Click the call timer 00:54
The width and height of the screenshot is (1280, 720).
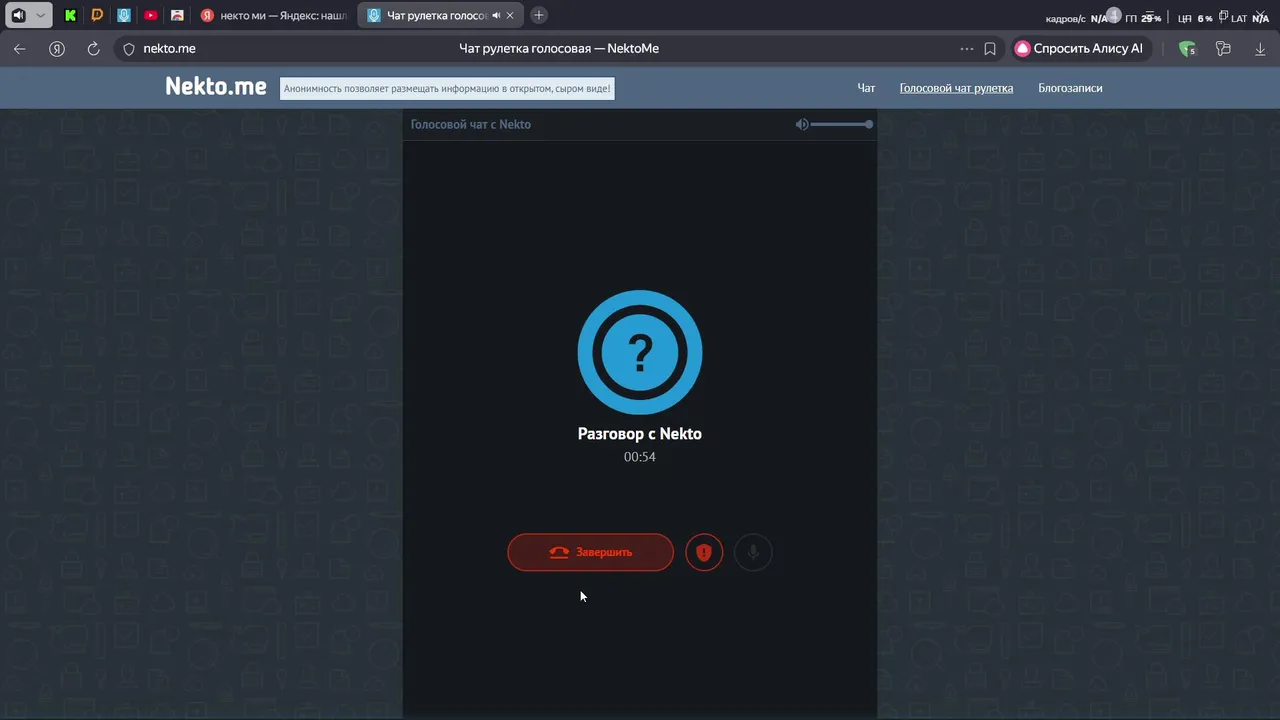640,457
